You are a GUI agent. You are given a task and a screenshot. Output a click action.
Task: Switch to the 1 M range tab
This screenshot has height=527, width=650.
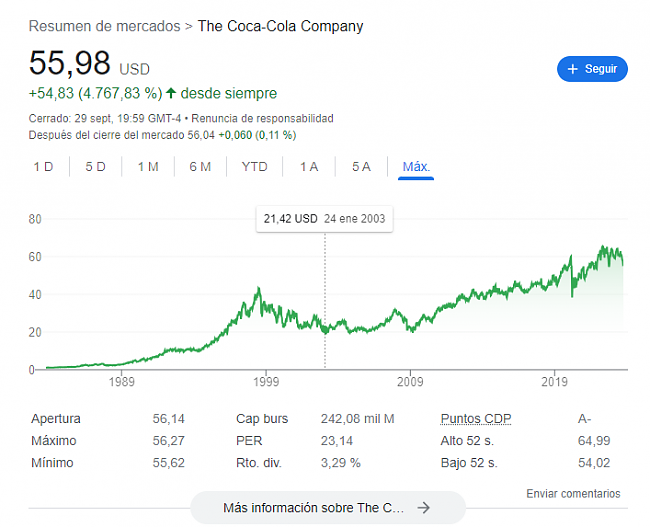click(147, 167)
